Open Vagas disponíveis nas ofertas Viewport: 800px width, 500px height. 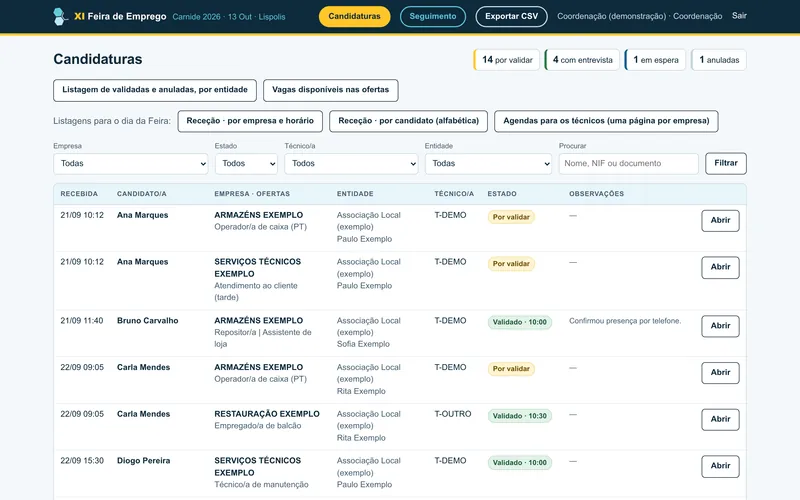(x=331, y=90)
